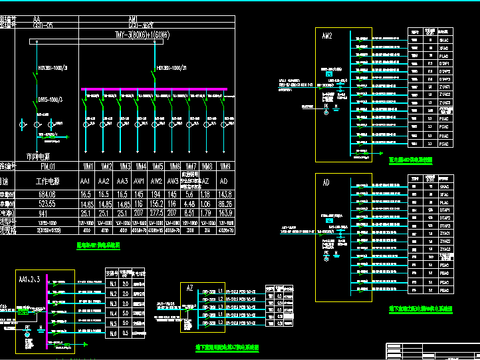Select green title below AD panel diagram
Image resolution: width=480 pixels, height=360 pixels.
(x=421, y=309)
